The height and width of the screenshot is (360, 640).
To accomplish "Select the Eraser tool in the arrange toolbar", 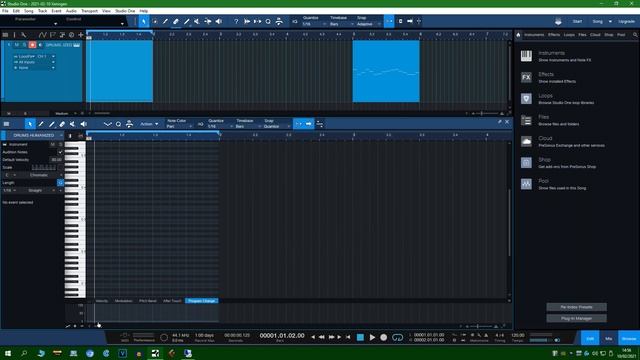I will point(176,21).
